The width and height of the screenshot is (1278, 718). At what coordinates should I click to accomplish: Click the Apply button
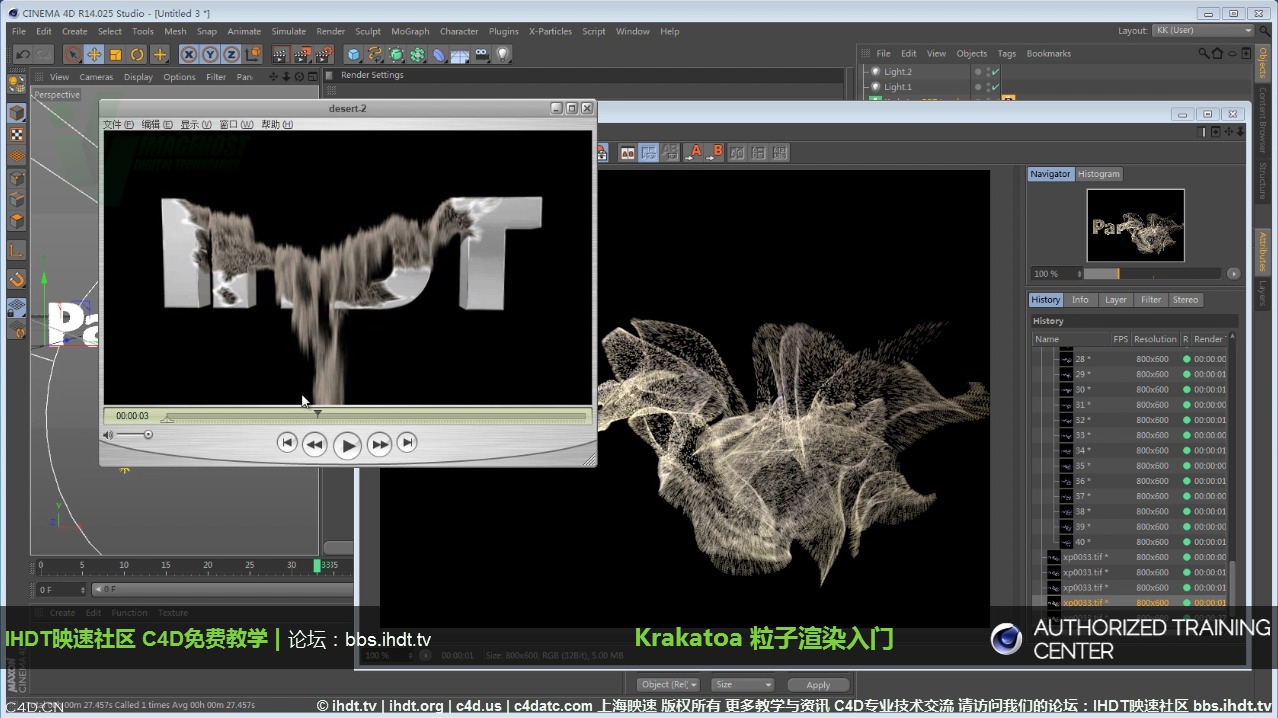tap(818, 684)
